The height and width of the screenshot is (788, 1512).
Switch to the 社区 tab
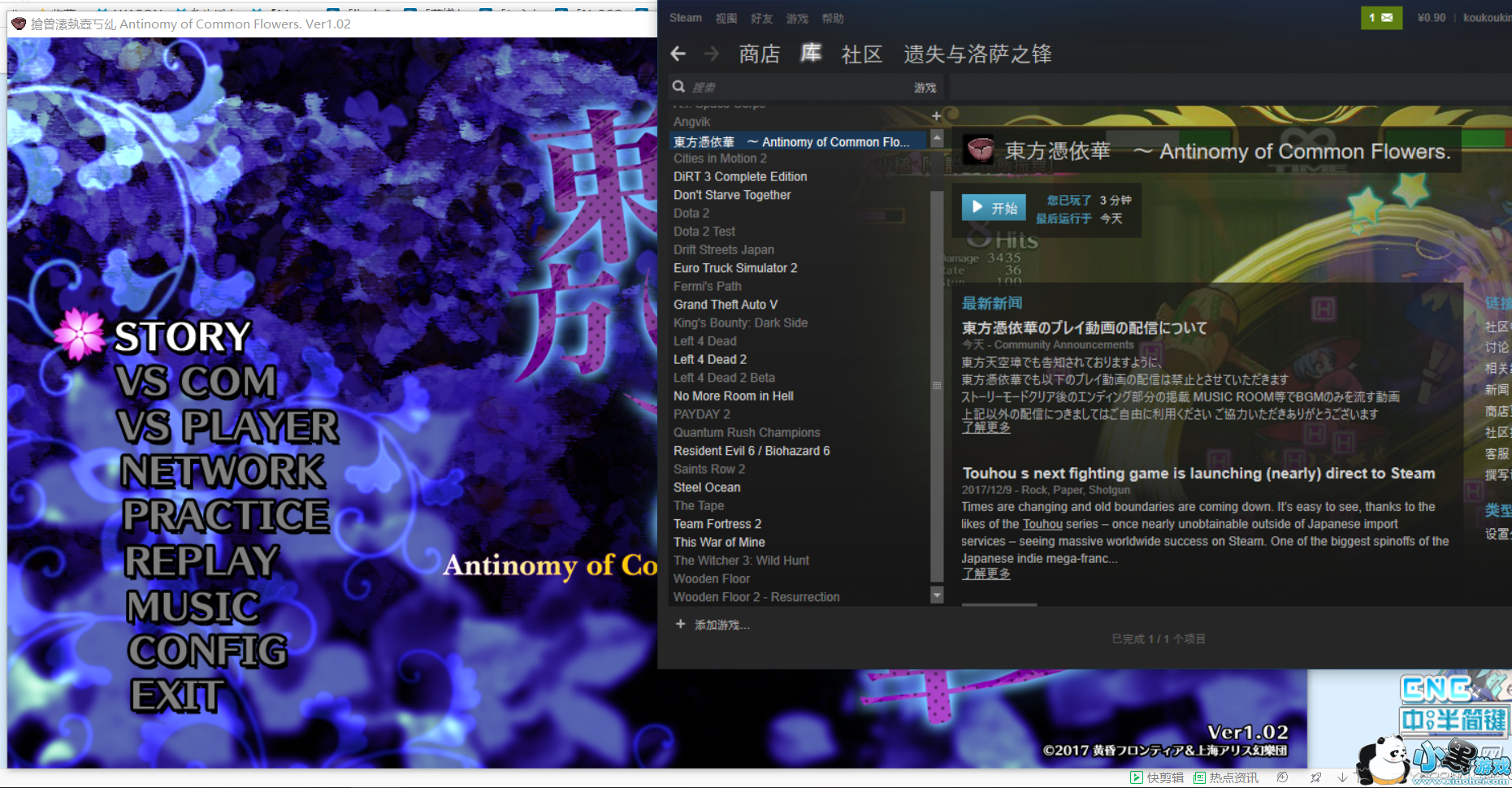[862, 54]
